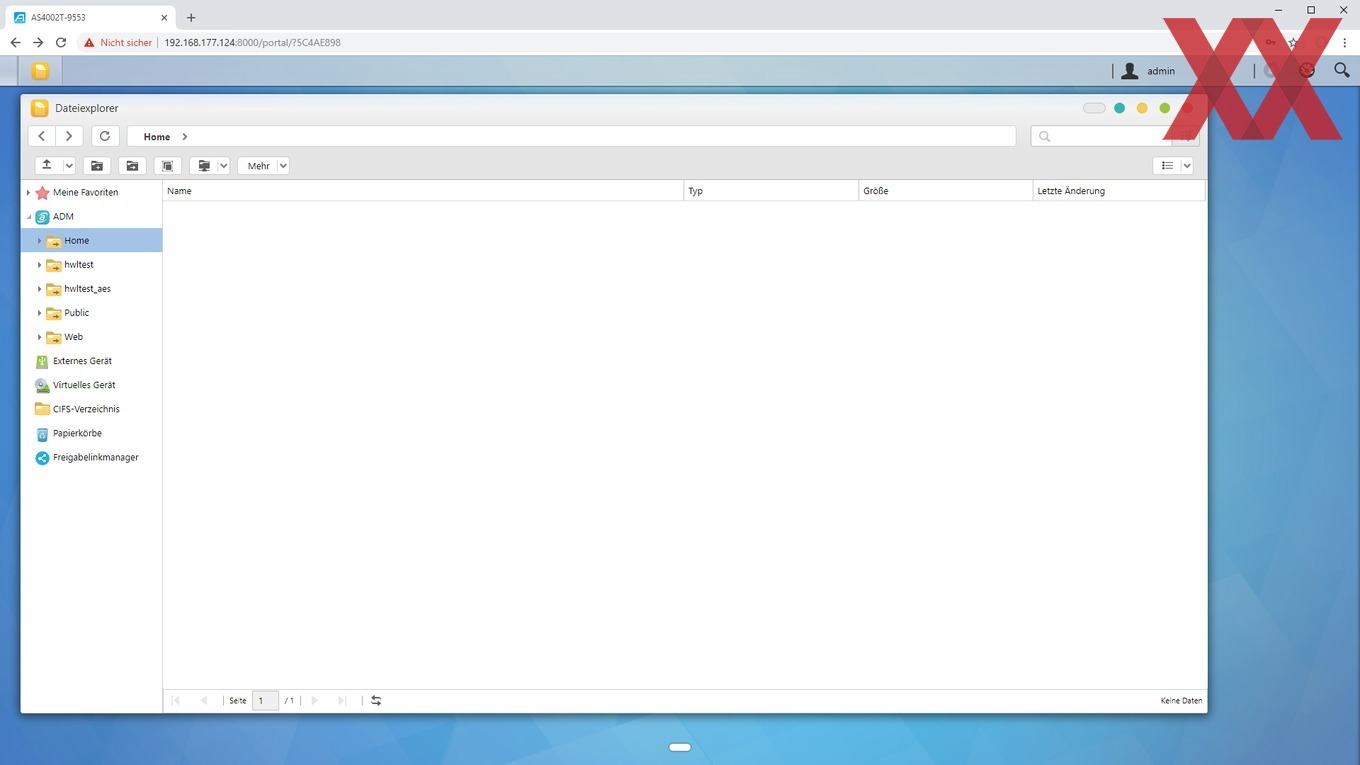Click the teal circle window button
The image size is (1360, 765).
[x=1119, y=108]
